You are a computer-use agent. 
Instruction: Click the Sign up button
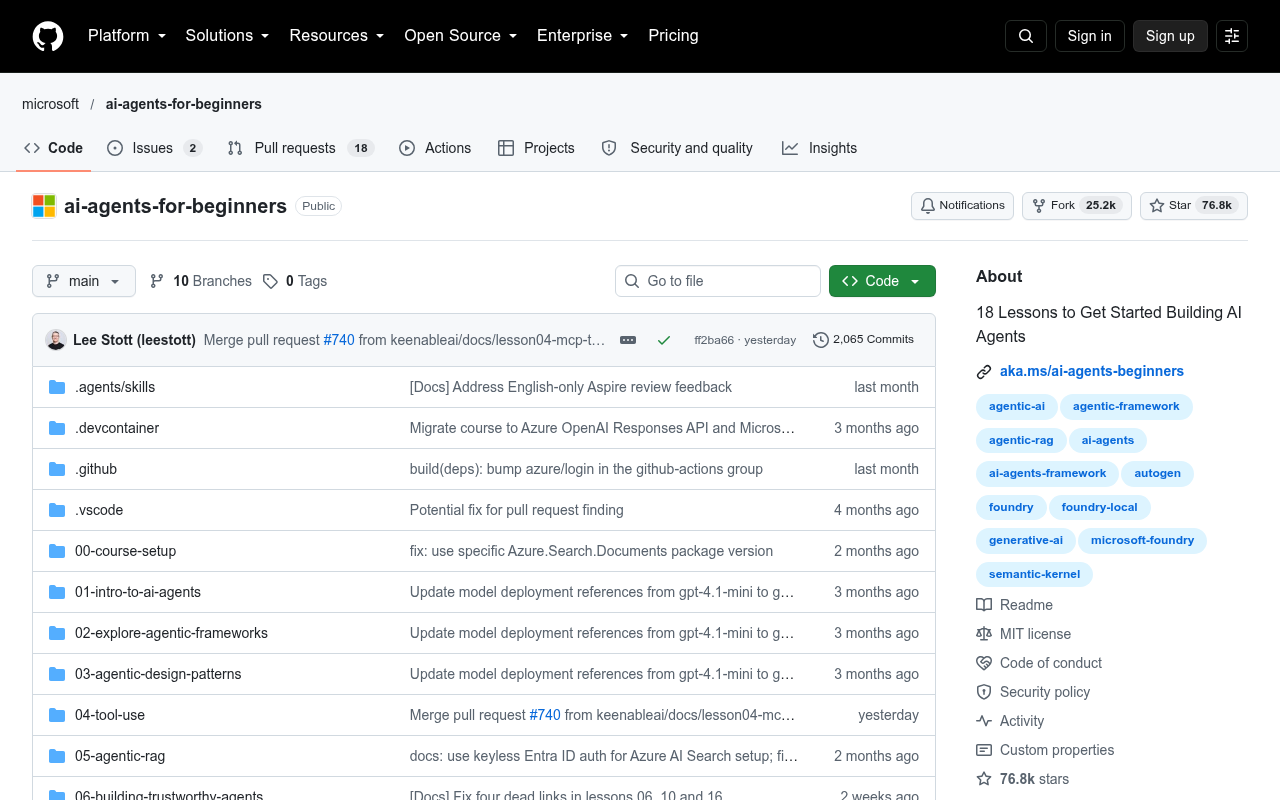point(1170,36)
